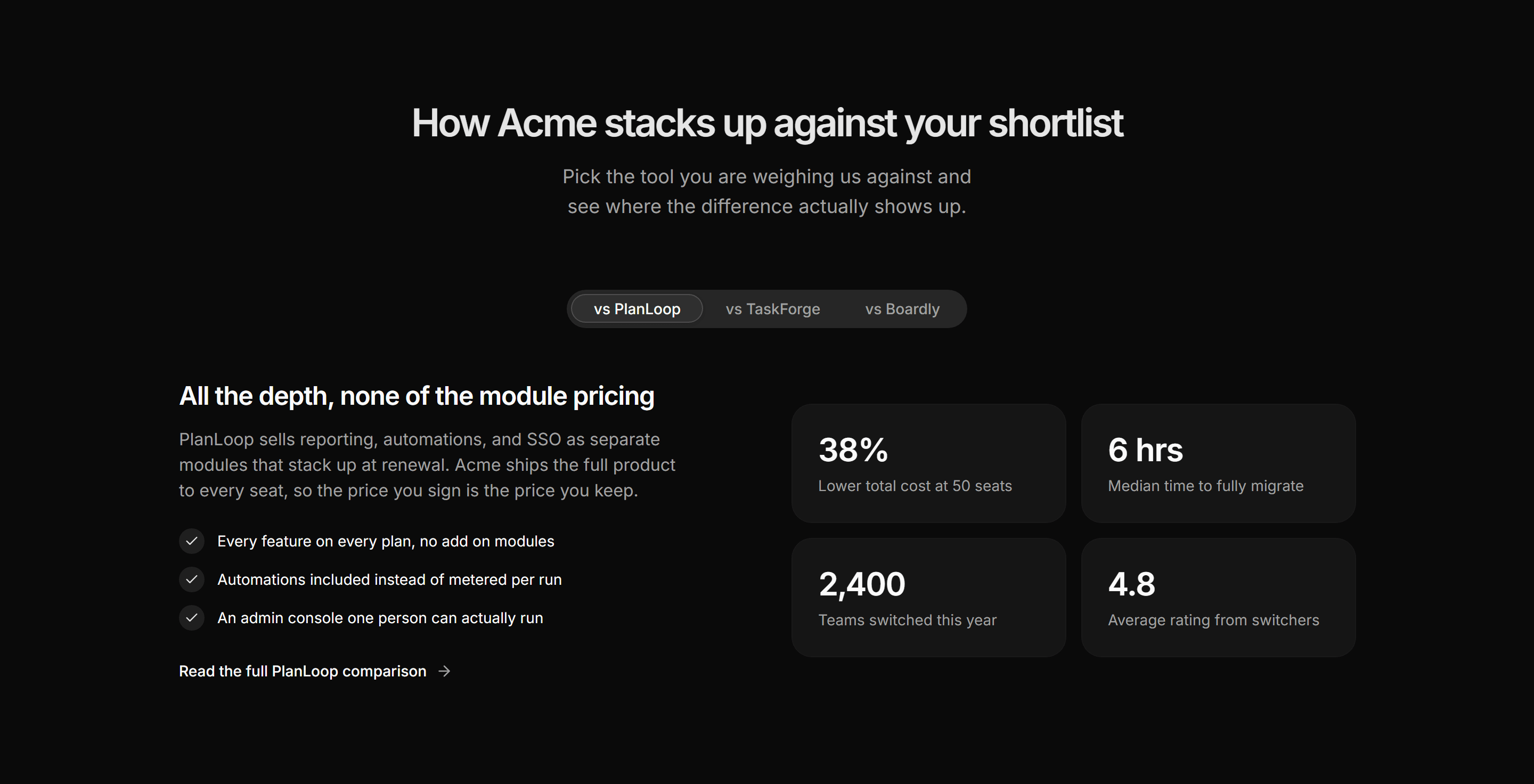
Task: Select the 38% lower total cost card
Action: [x=928, y=463]
